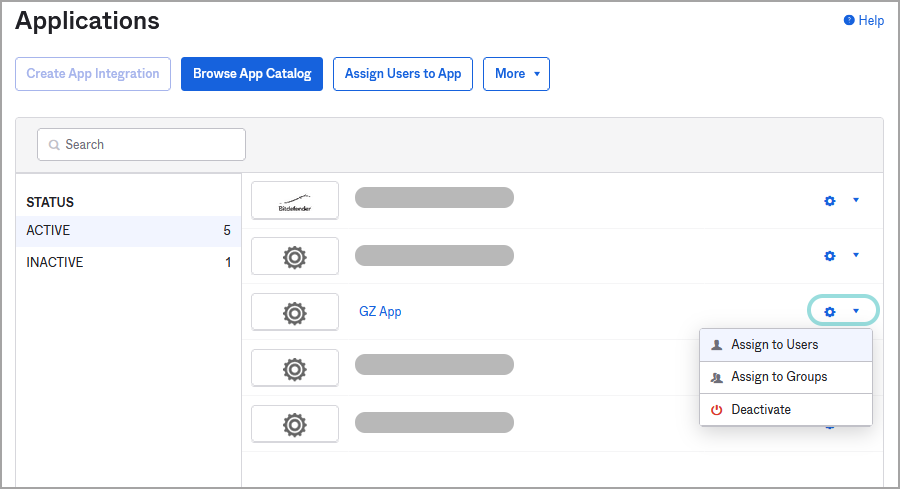Click the gear settings icon in the second app row
Viewport: 900px width, 489px height.
coord(829,256)
